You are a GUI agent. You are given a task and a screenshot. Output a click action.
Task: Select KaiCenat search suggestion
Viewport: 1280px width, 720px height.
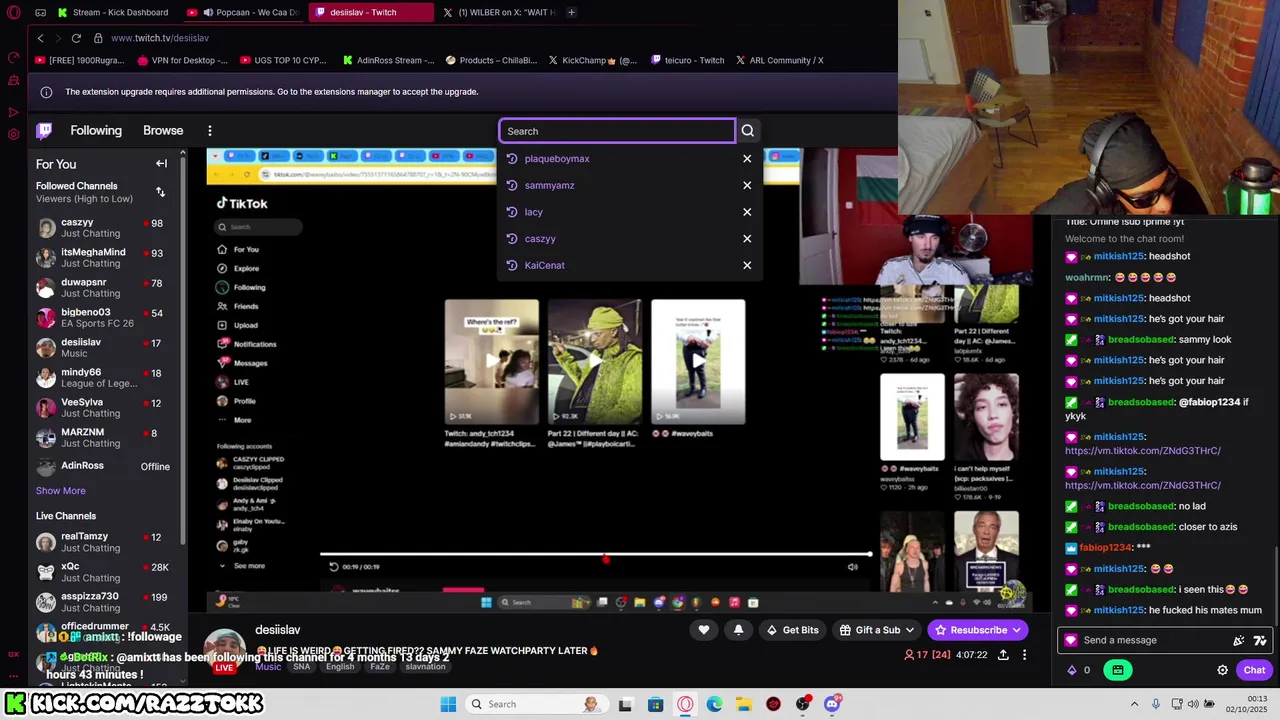630,265
